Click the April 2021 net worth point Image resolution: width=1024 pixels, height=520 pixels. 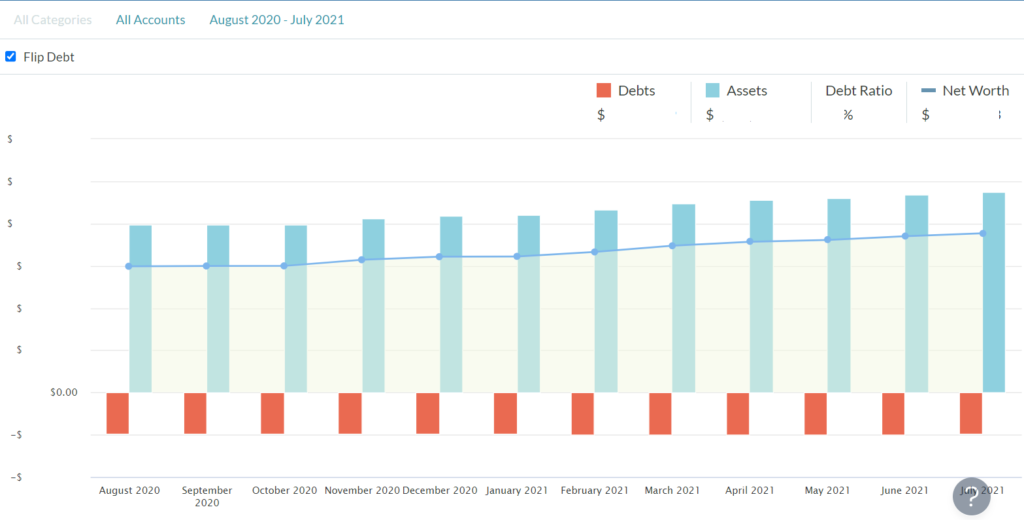pos(750,242)
